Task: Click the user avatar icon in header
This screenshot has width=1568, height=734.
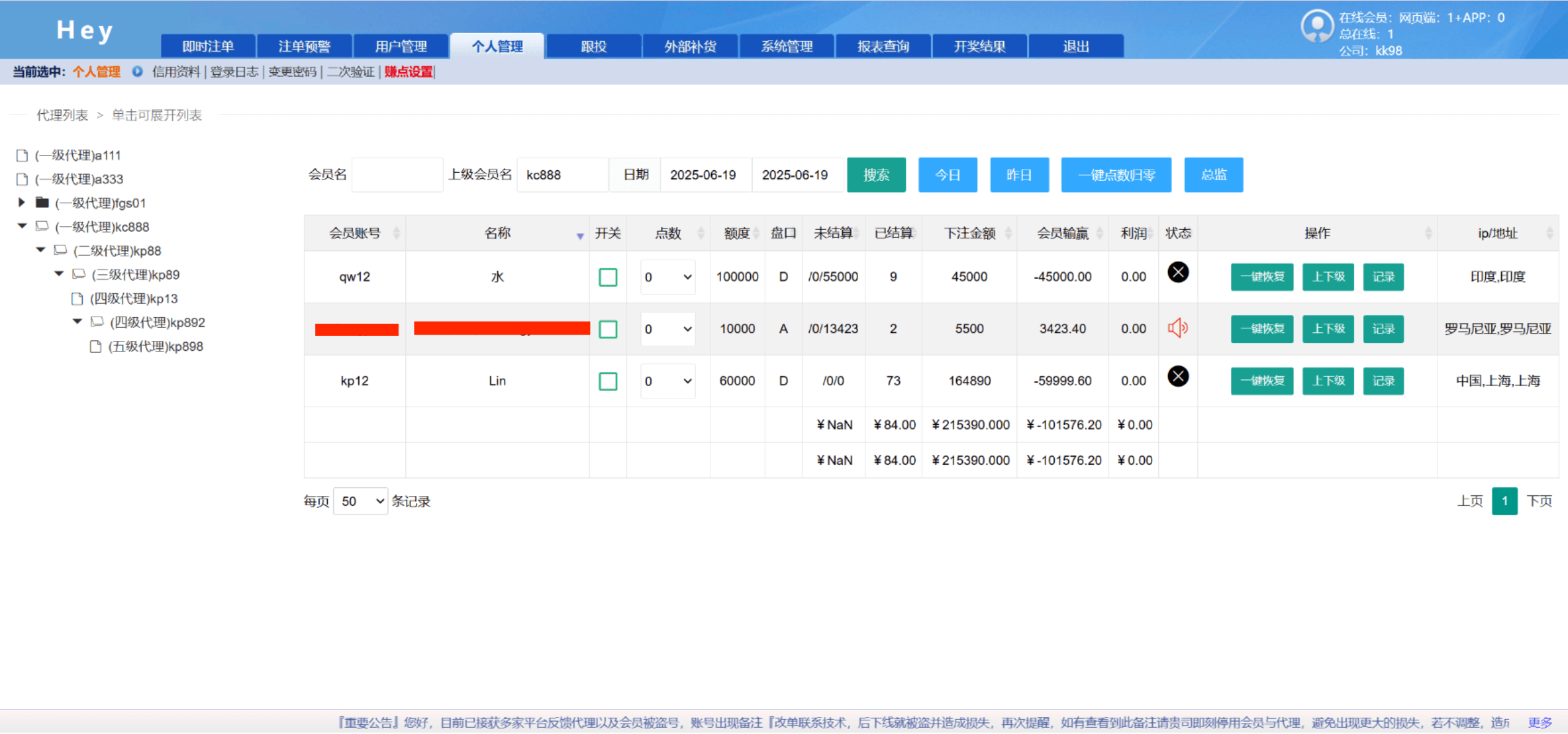Action: 1316,26
